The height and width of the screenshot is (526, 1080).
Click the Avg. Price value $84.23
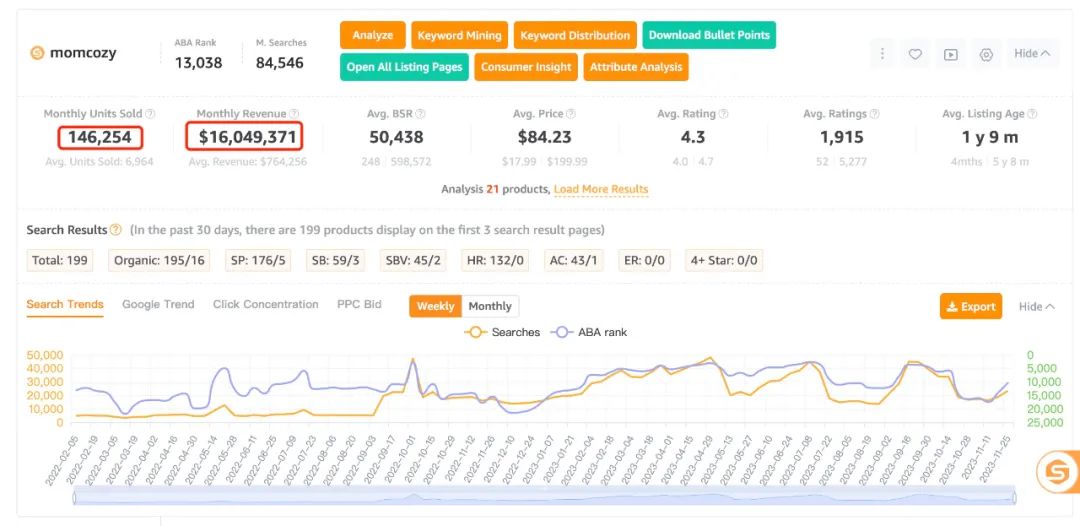(x=545, y=137)
